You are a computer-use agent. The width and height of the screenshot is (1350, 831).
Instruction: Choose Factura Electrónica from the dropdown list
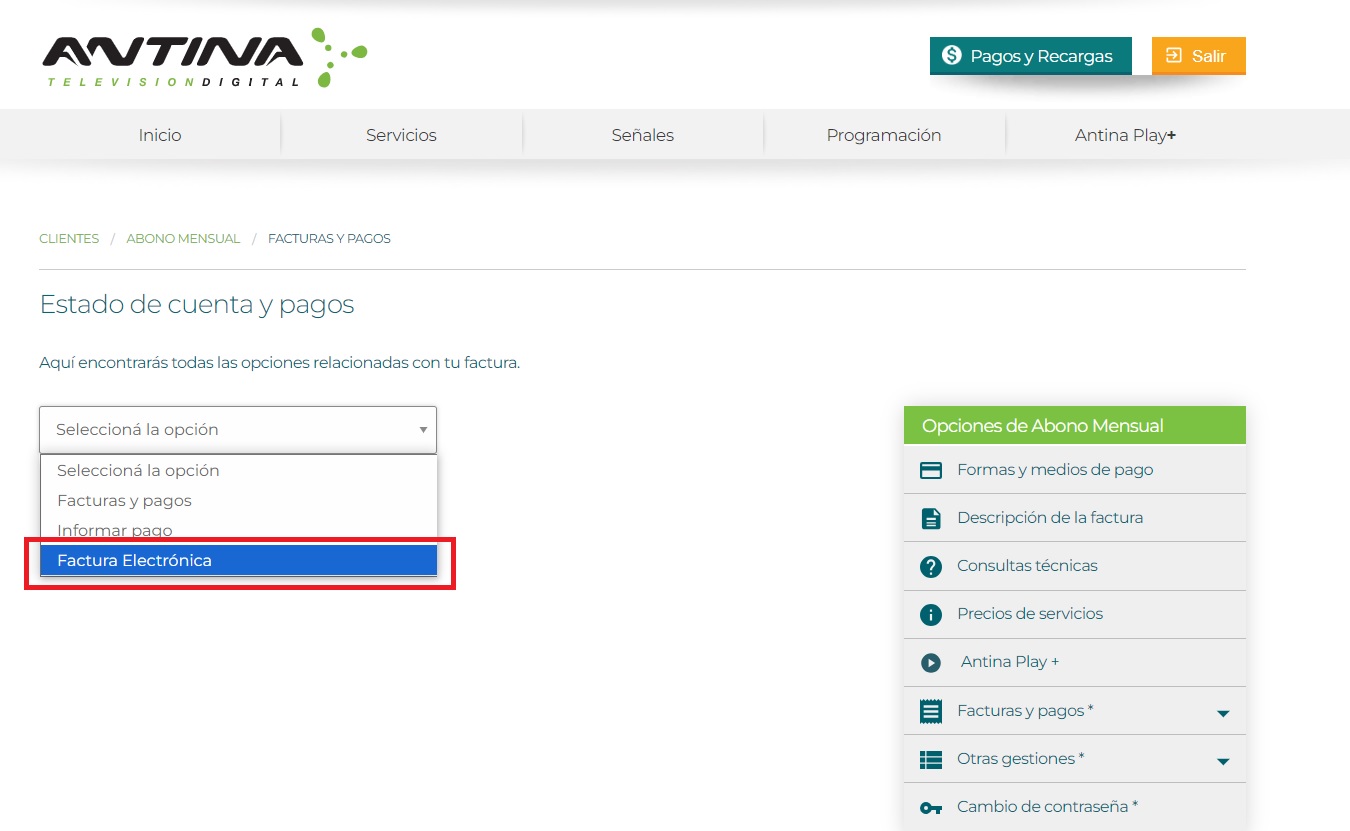238,561
